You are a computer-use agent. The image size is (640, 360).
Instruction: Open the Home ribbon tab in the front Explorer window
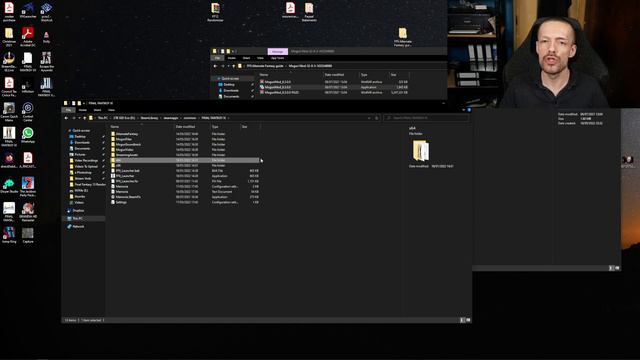82,110
